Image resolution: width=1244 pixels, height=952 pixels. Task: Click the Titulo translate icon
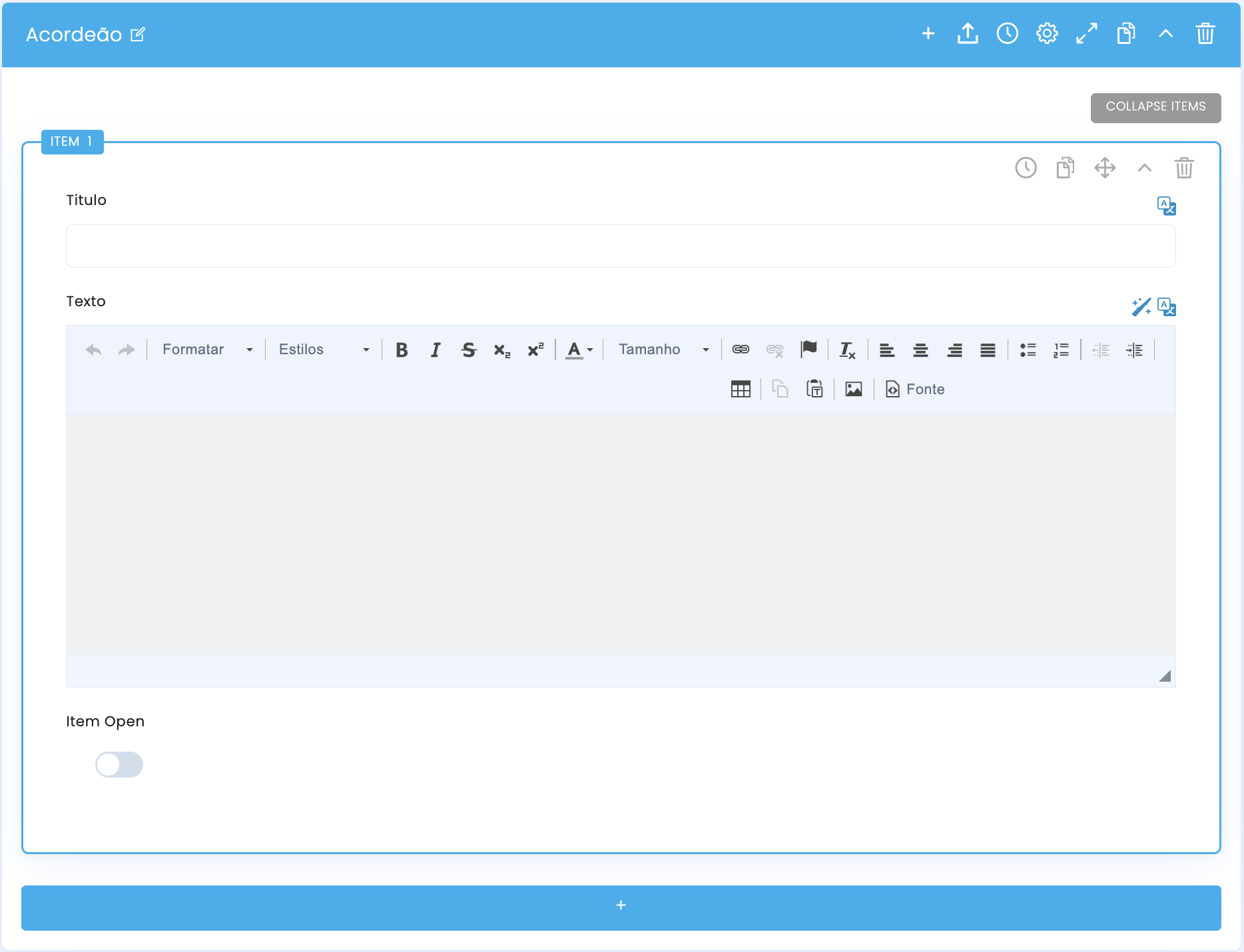coord(1167,206)
